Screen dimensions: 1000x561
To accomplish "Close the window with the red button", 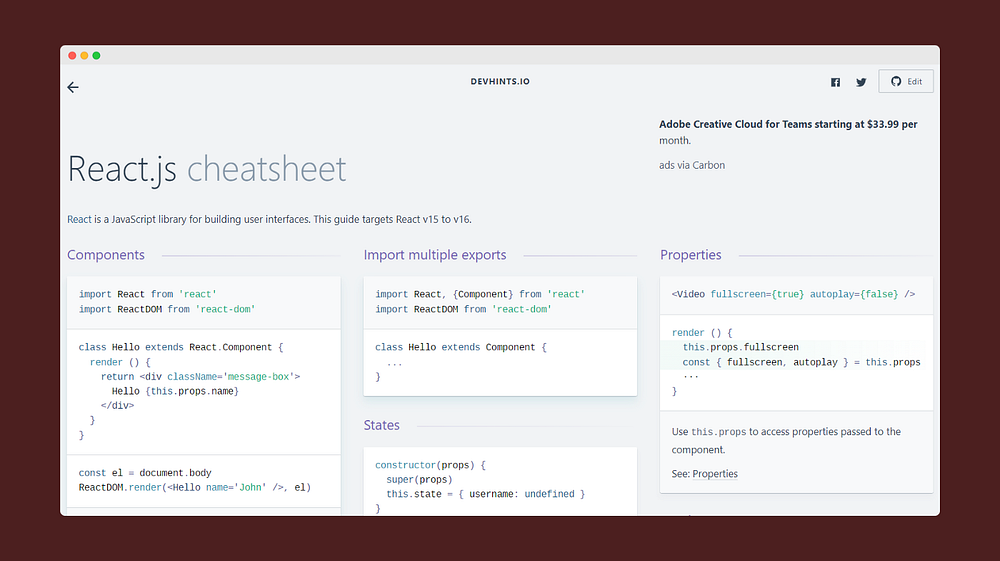I will point(72,55).
